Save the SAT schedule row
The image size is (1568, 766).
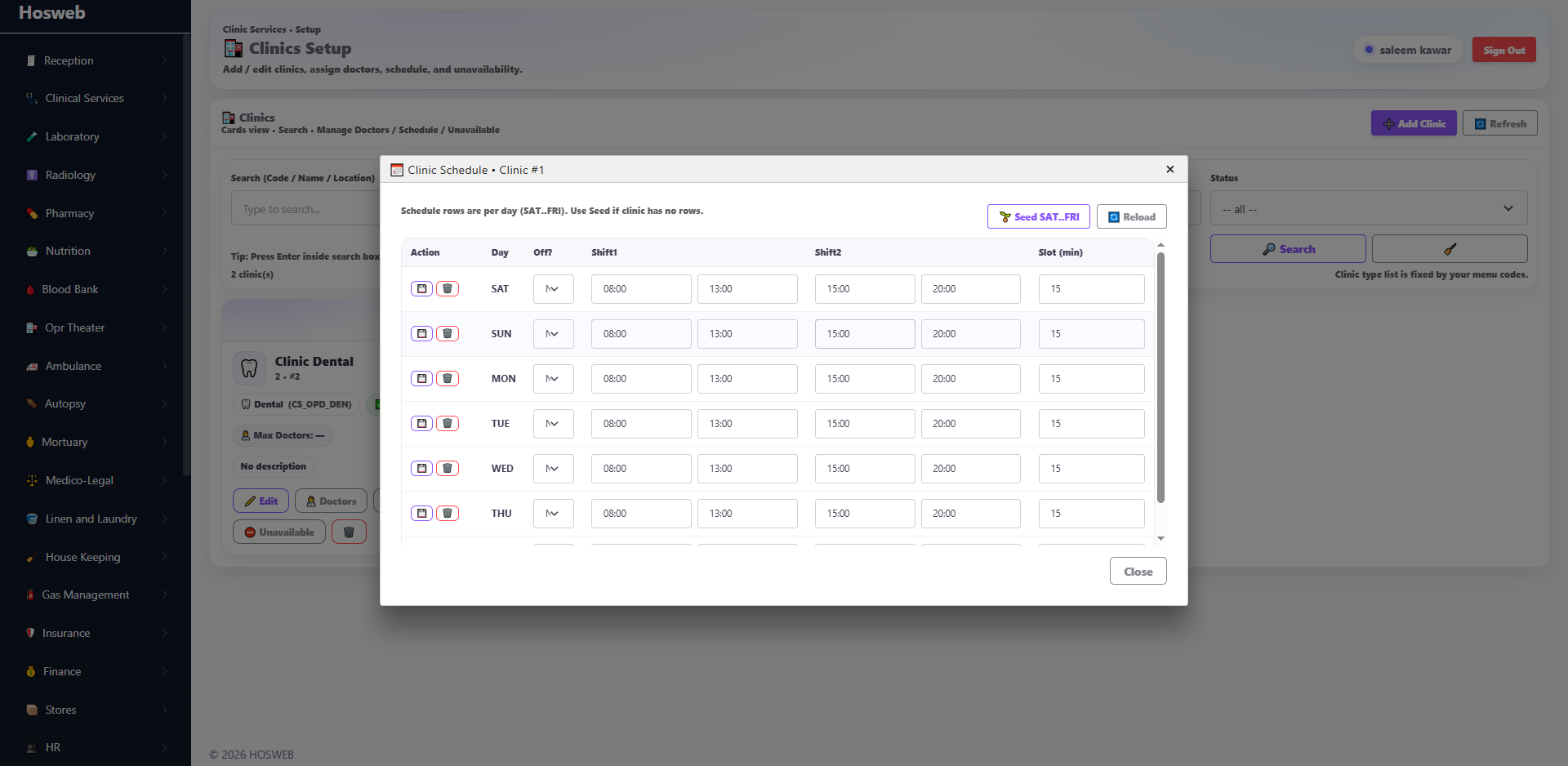(421, 288)
